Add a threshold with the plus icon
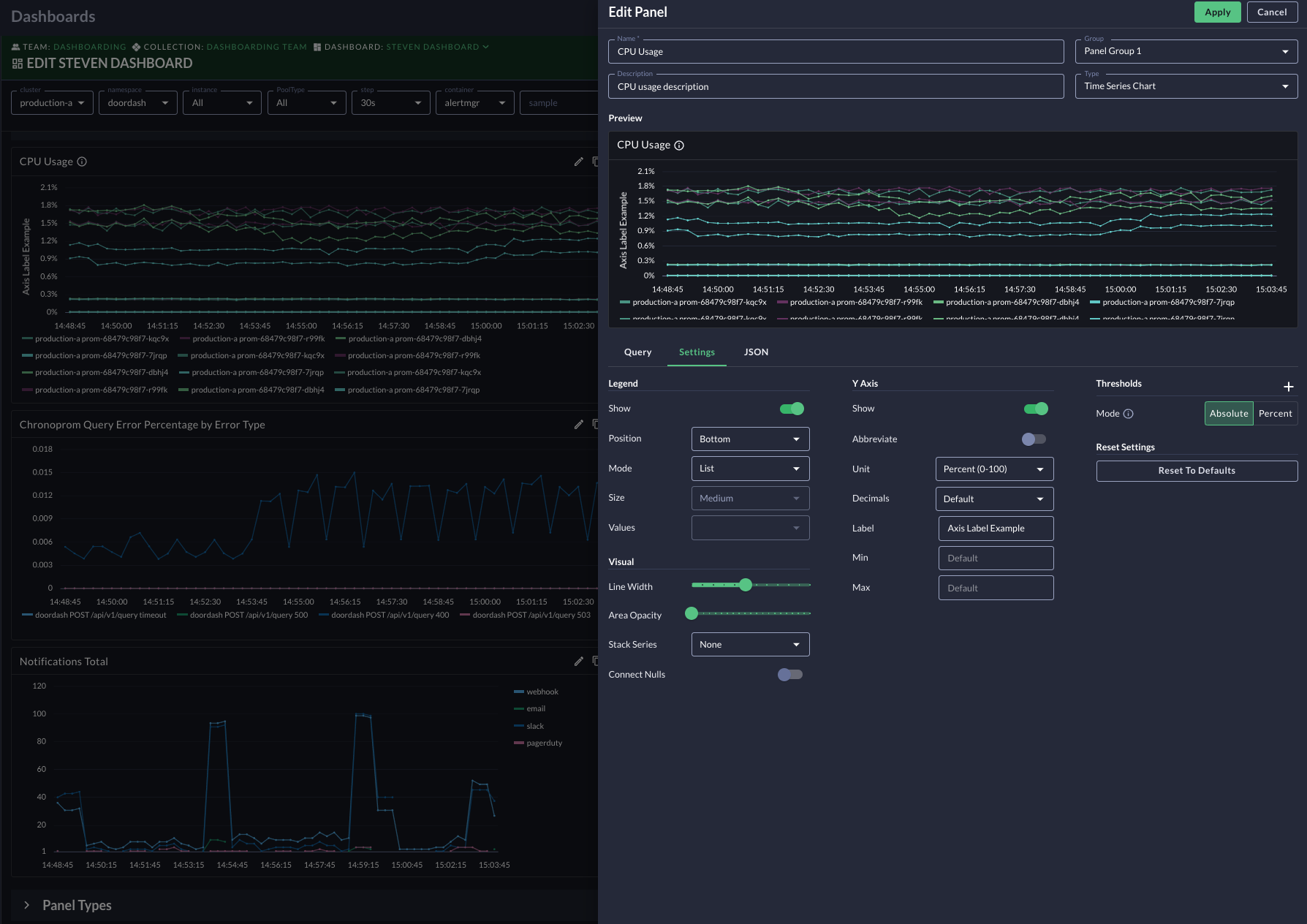 pyautogui.click(x=1288, y=387)
